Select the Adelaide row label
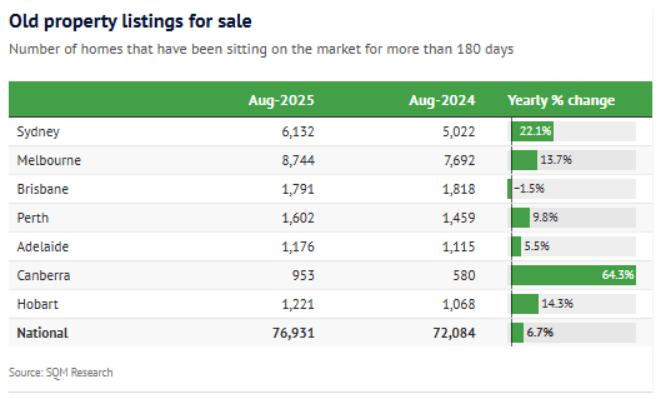 (43, 247)
